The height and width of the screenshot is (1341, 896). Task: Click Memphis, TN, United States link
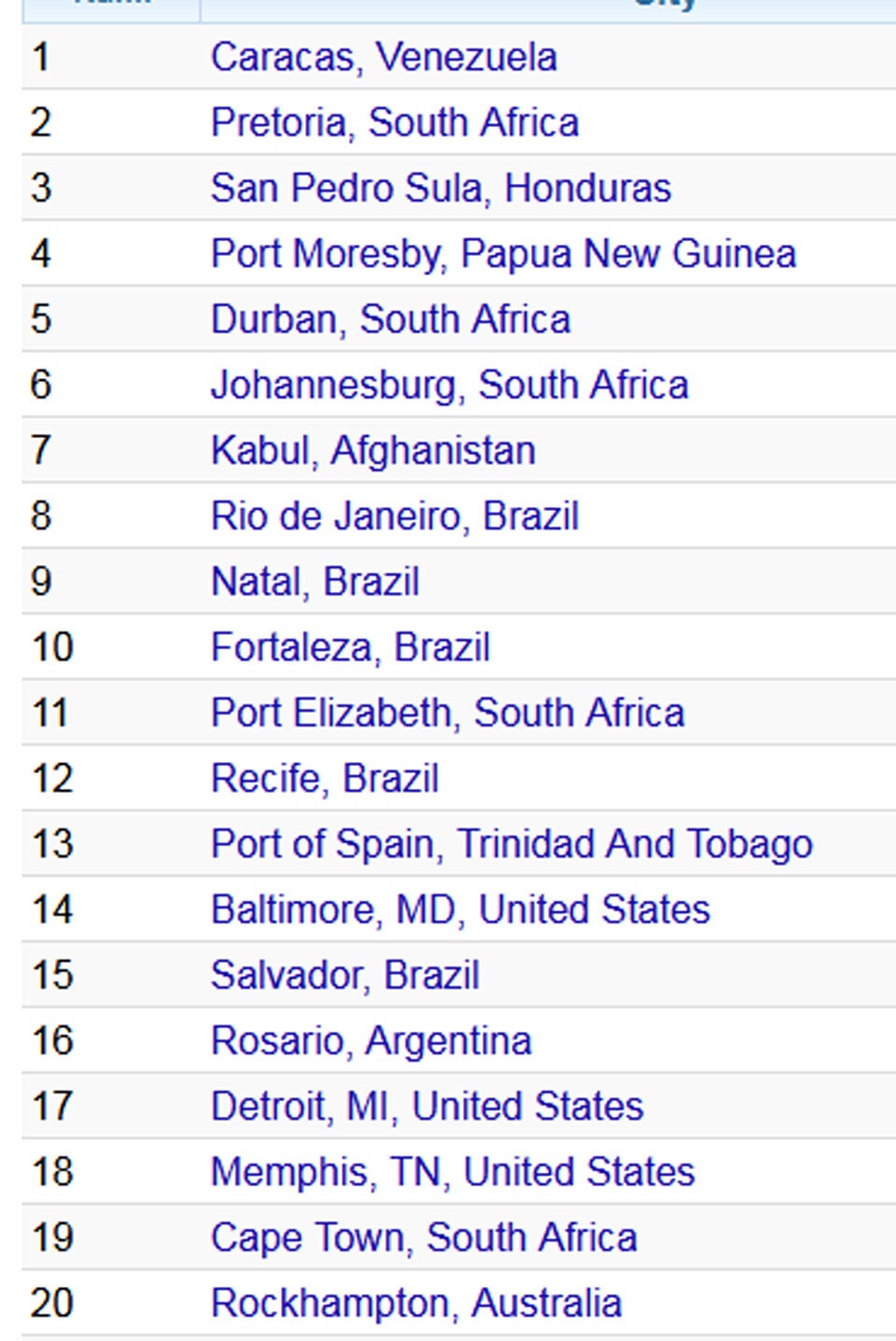click(453, 1172)
